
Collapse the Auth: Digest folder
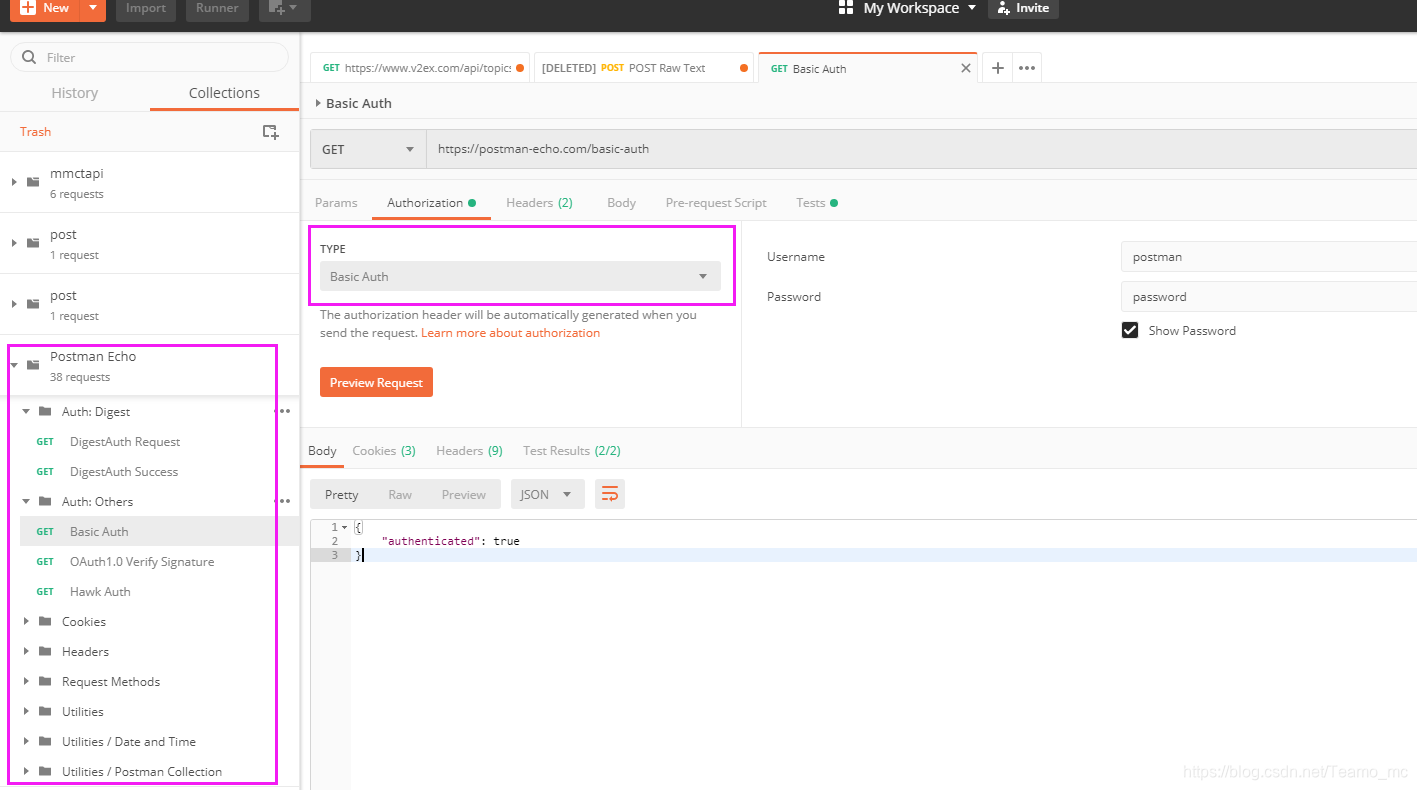pyautogui.click(x=26, y=411)
